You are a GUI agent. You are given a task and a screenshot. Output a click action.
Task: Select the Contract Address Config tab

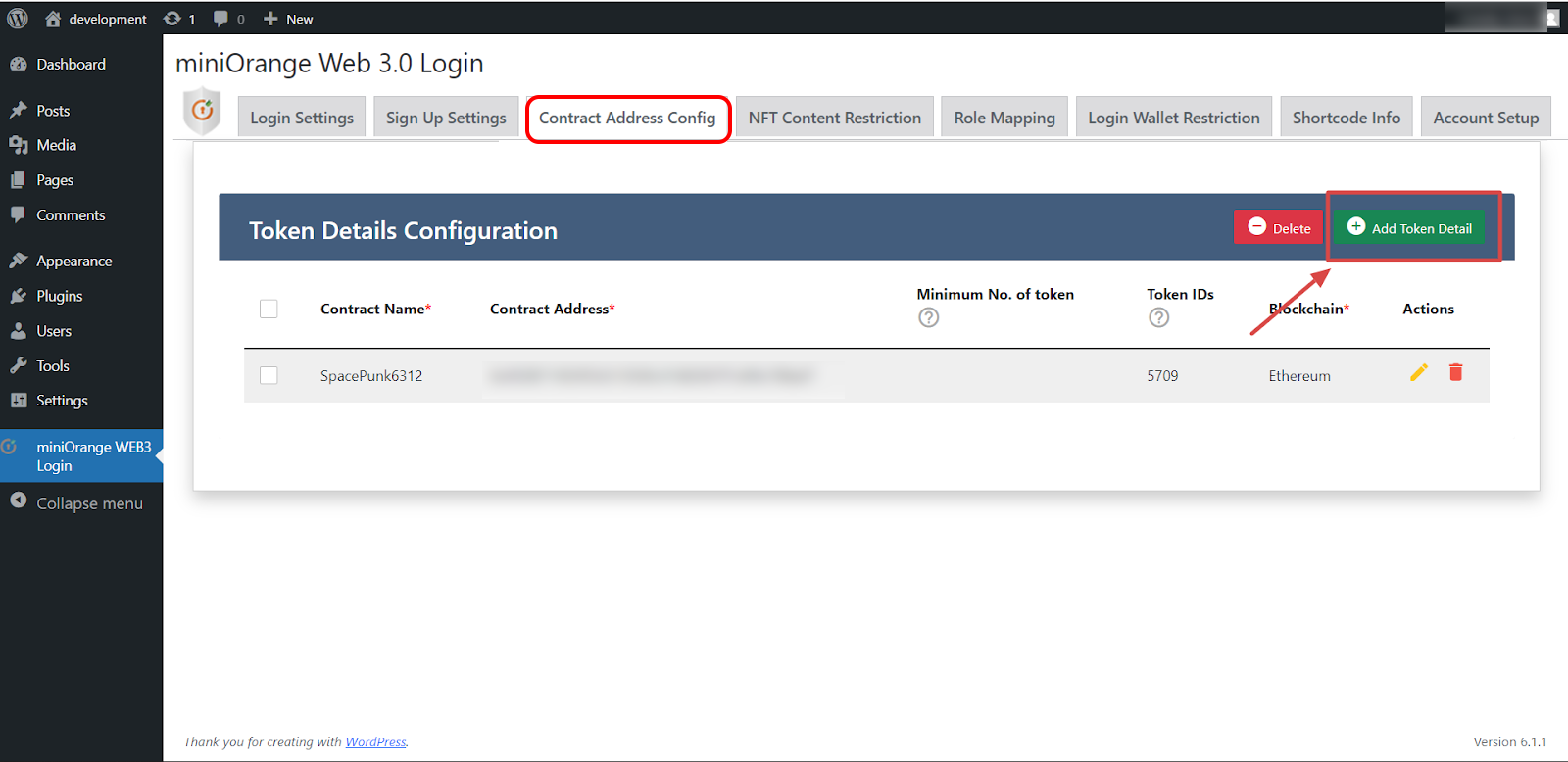click(627, 118)
